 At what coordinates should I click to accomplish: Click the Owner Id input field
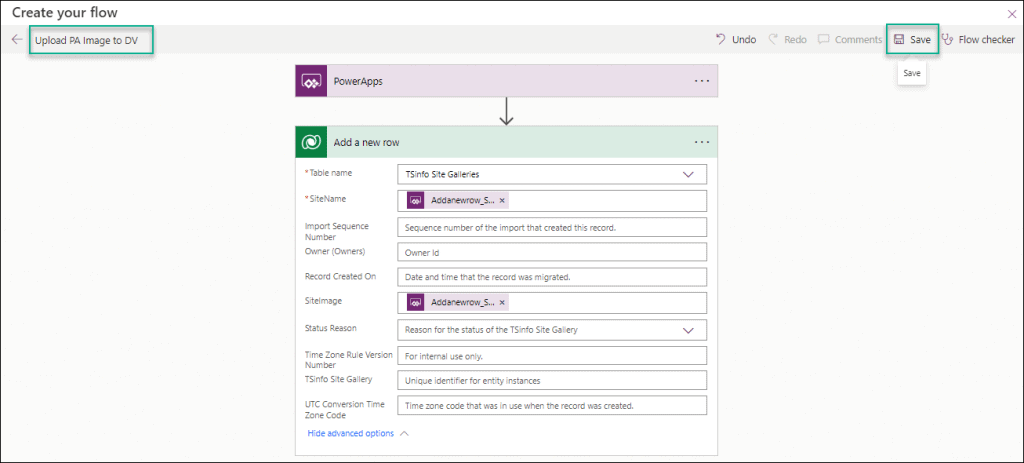(552, 252)
